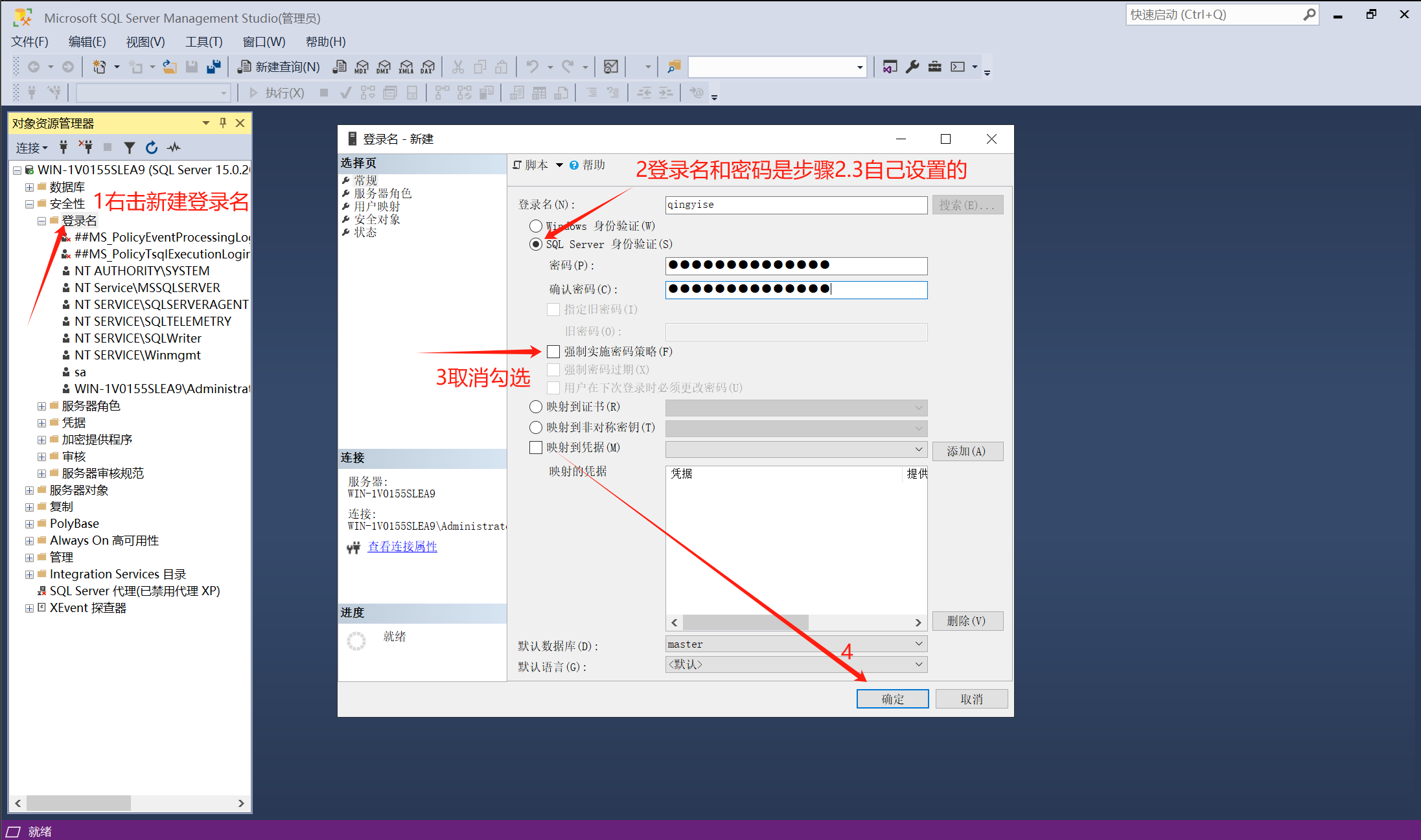Viewport: 1421px width, 840px height.
Task: Switch to the 用户映射 page
Action: point(377,206)
